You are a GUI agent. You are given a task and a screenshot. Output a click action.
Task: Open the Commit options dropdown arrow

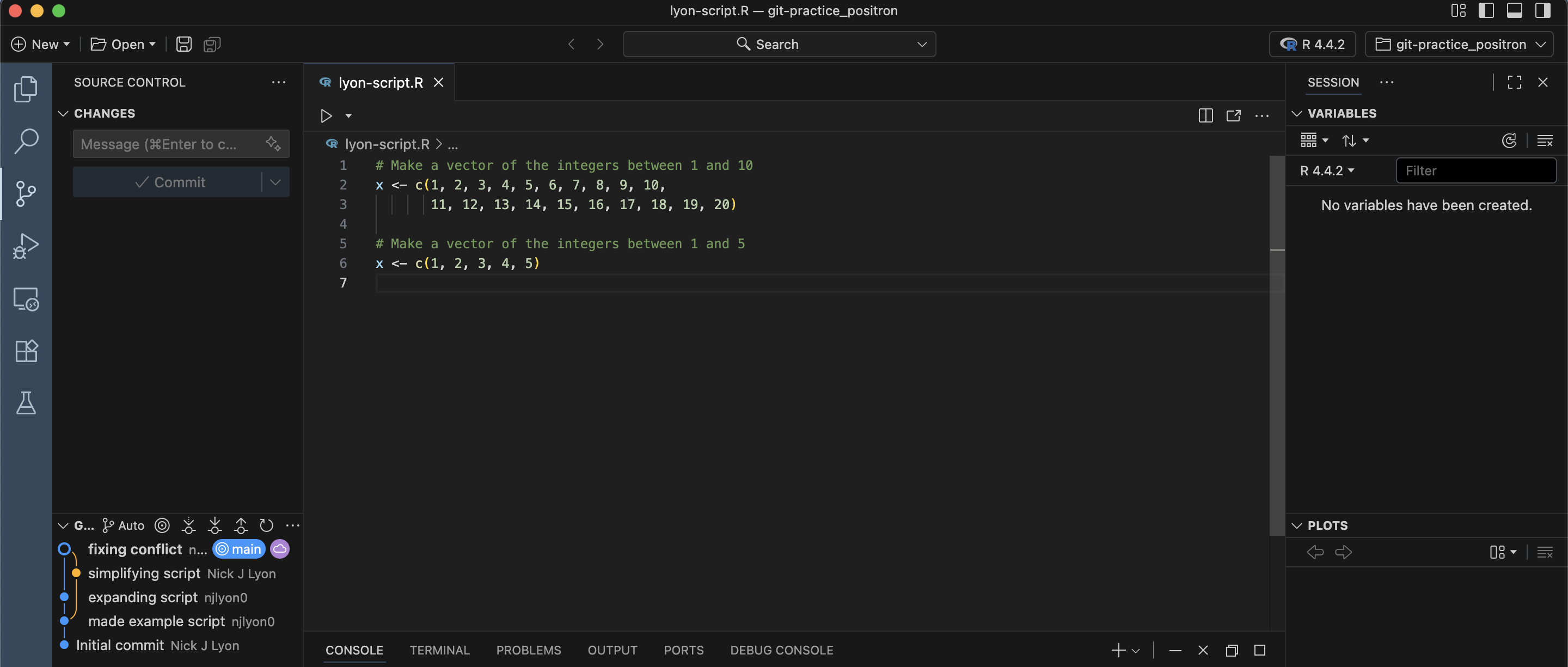click(x=275, y=182)
